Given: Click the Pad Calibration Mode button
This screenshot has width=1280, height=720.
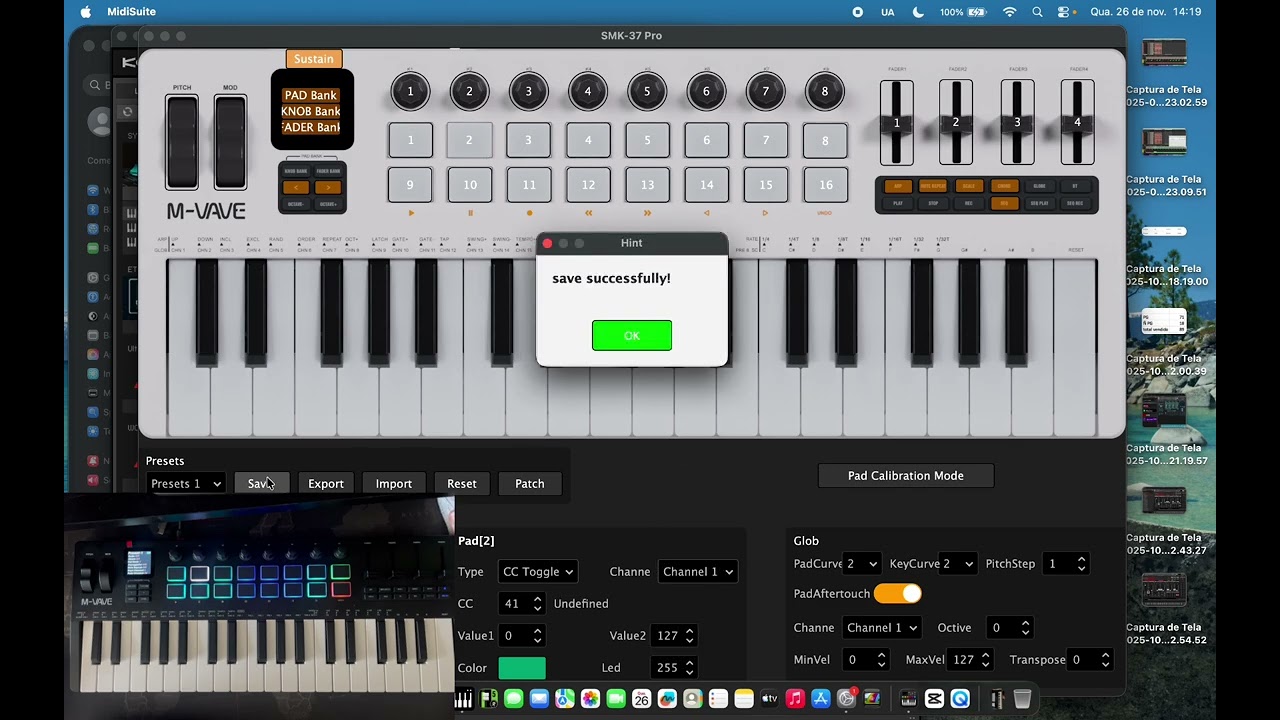Looking at the screenshot, I should (906, 476).
